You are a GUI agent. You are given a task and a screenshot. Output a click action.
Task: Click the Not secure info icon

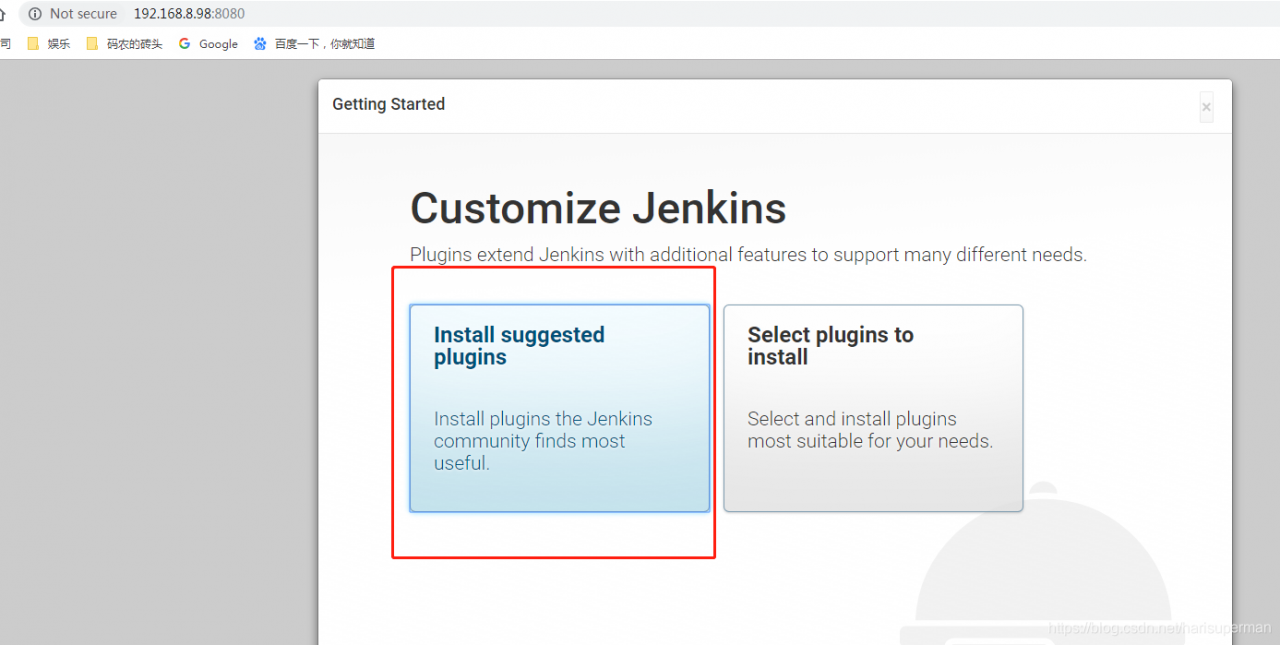tap(35, 14)
